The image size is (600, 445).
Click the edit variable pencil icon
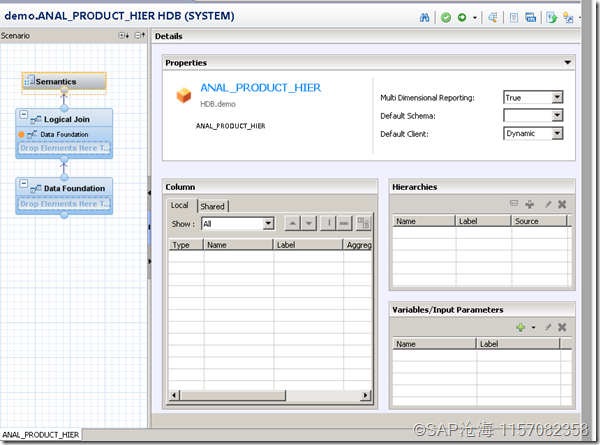click(548, 327)
